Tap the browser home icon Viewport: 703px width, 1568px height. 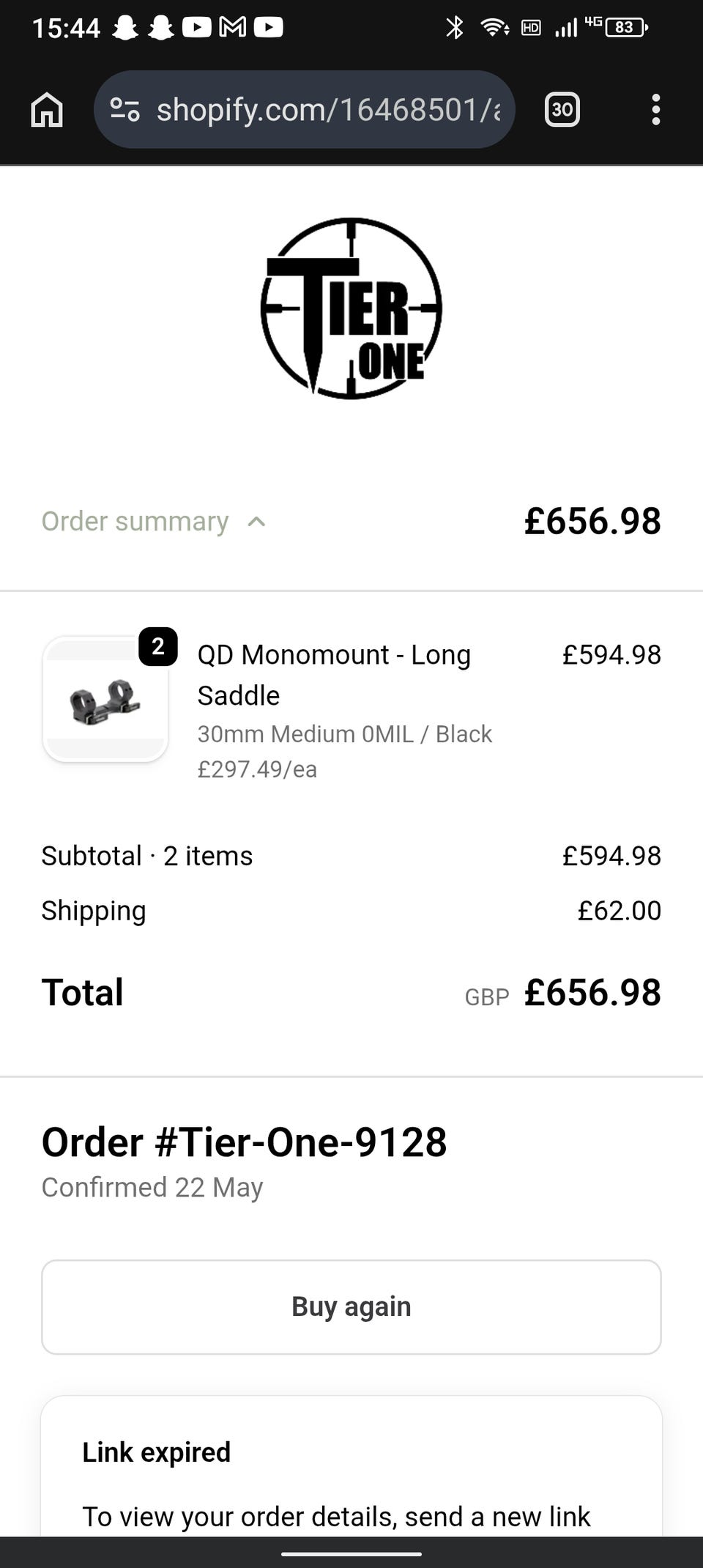click(x=47, y=110)
